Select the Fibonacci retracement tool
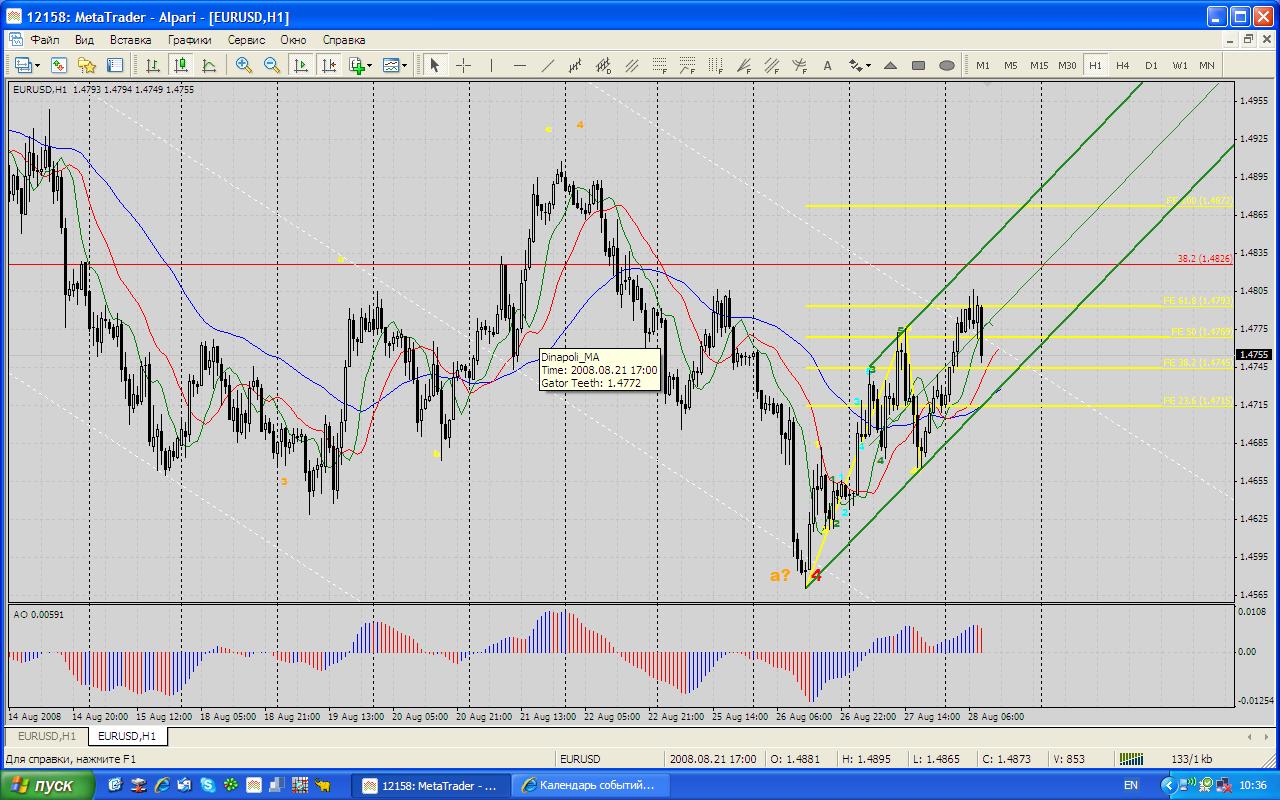The height and width of the screenshot is (800, 1280). point(660,65)
